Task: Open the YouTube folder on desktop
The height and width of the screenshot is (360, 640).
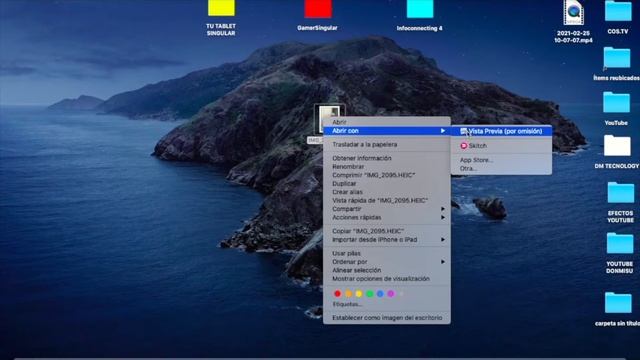Action: click(x=616, y=102)
